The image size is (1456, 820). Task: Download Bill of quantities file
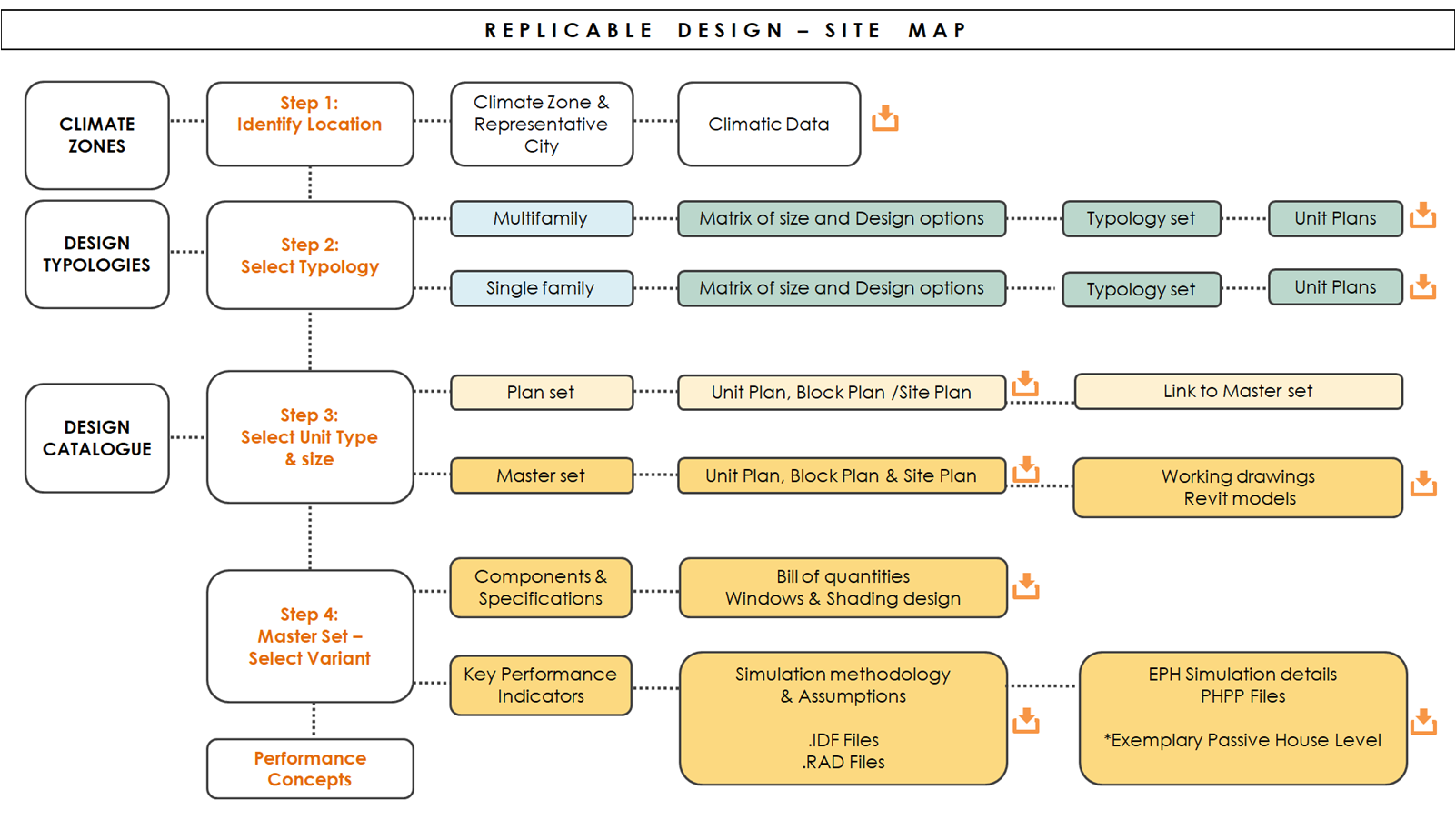point(1025,586)
